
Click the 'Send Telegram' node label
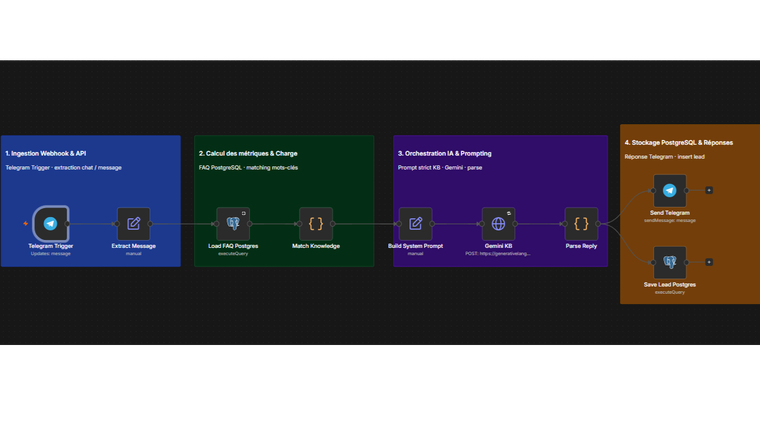tap(670, 213)
